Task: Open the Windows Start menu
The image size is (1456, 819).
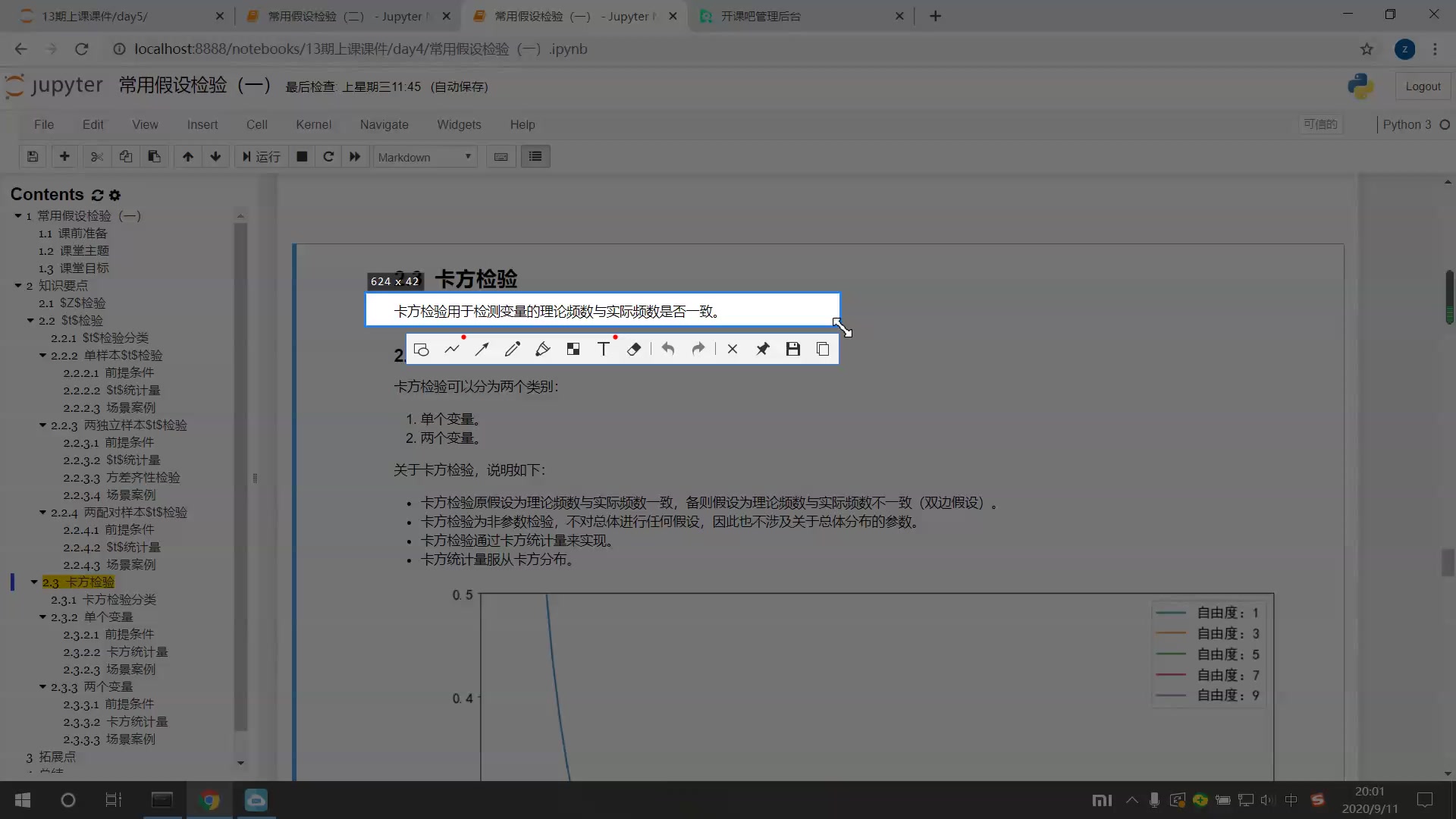Action: [x=23, y=800]
